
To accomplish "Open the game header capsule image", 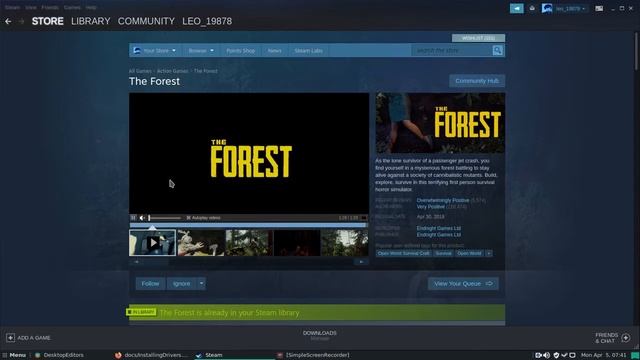I will coord(440,123).
